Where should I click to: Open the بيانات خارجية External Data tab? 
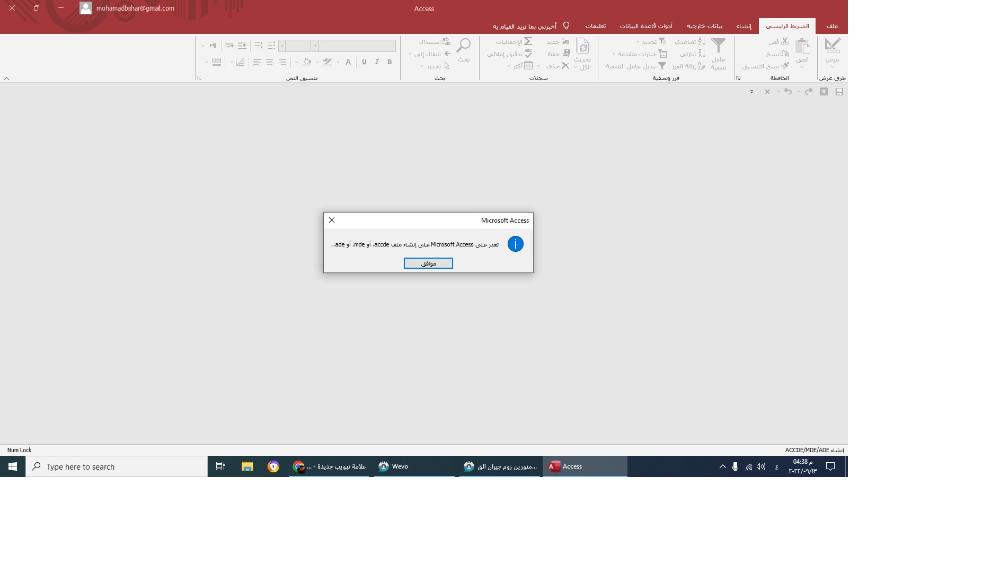point(704,26)
